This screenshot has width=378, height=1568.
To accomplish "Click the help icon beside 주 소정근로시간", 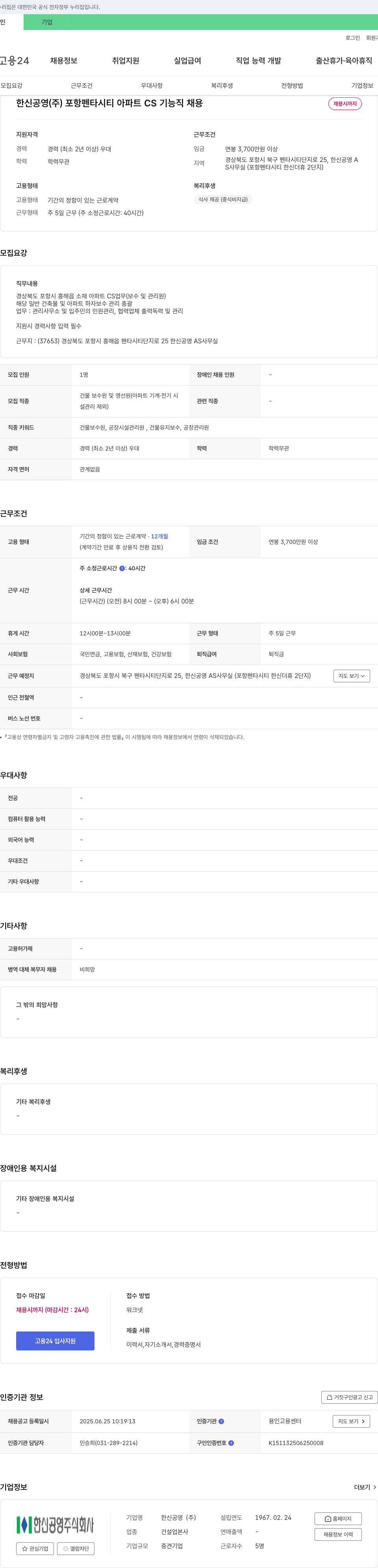I will [122, 568].
